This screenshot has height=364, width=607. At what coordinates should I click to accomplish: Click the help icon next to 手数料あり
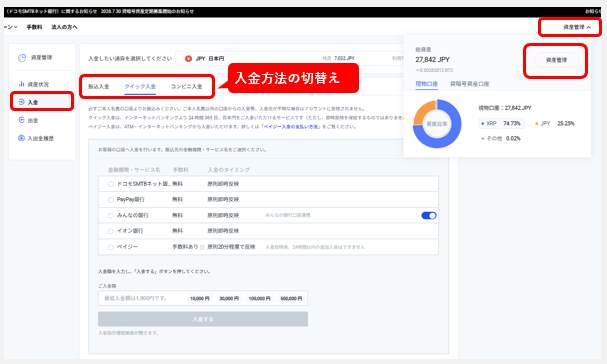(x=202, y=247)
